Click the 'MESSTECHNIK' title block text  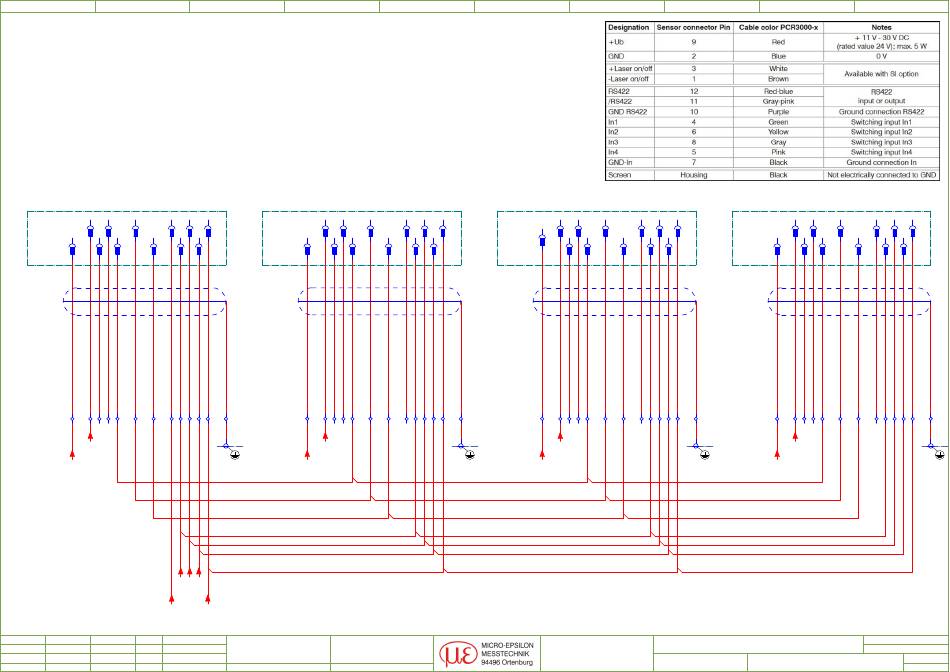[505, 654]
